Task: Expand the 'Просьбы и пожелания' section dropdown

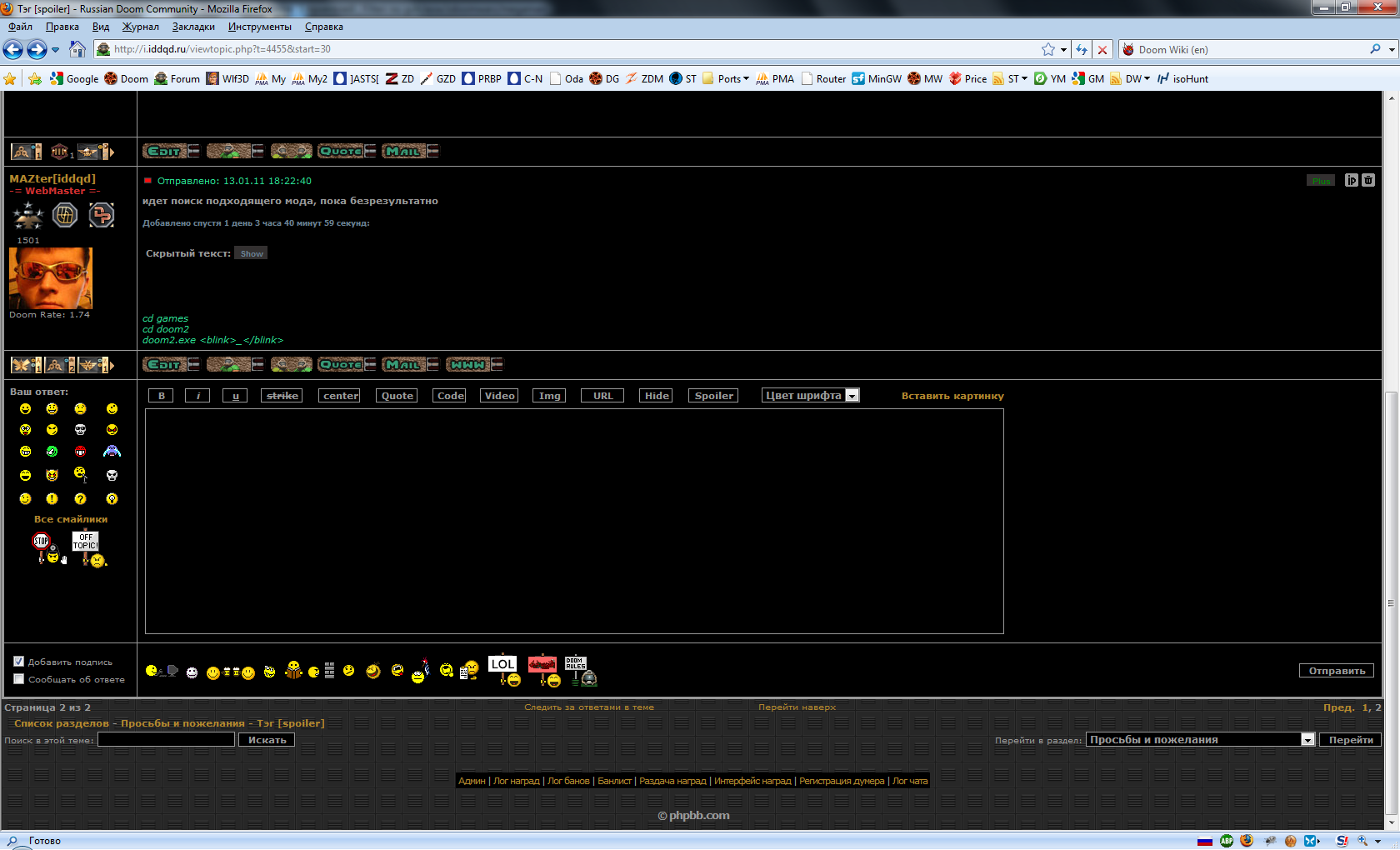Action: click(1307, 740)
